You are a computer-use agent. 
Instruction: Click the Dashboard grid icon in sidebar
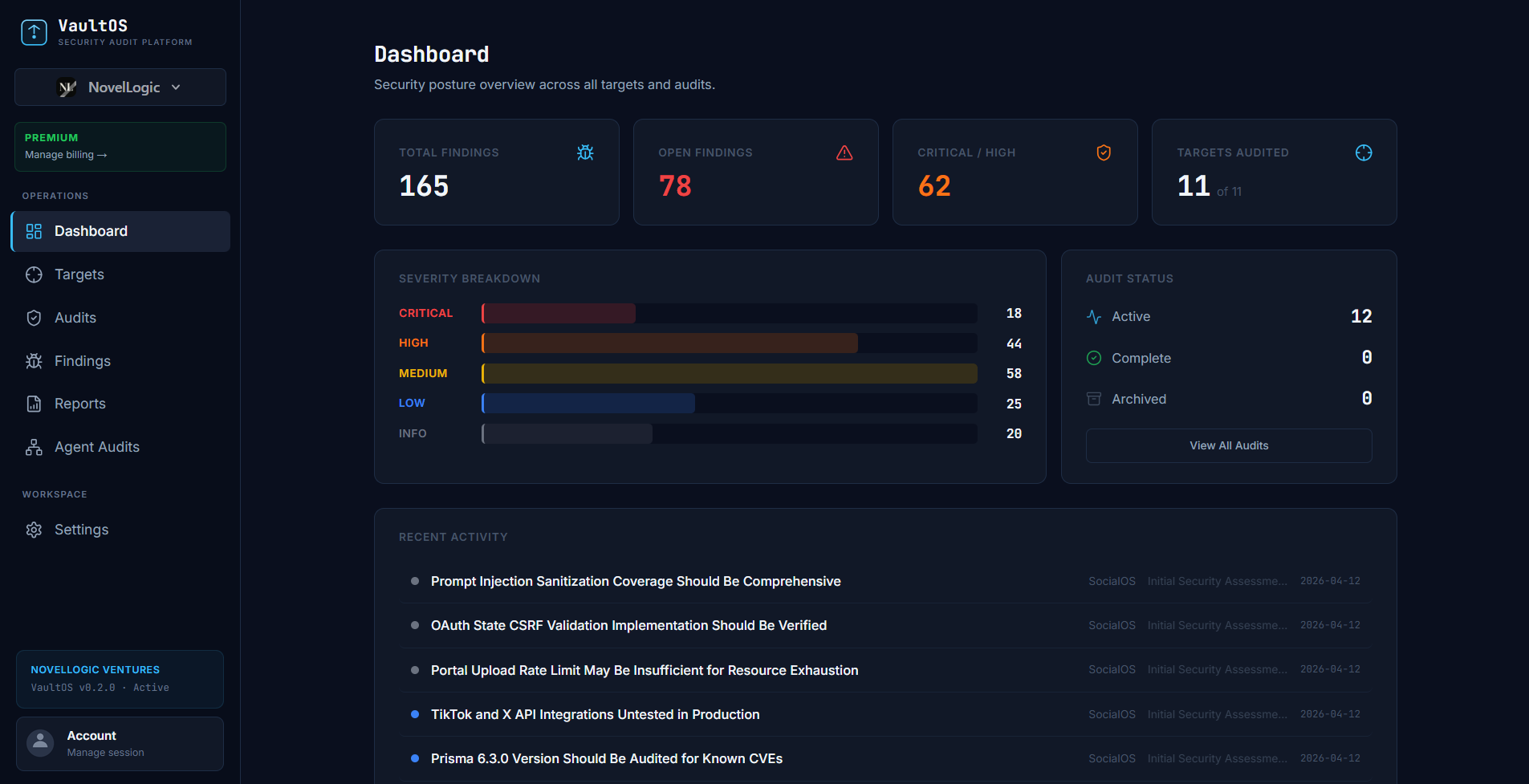(34, 231)
